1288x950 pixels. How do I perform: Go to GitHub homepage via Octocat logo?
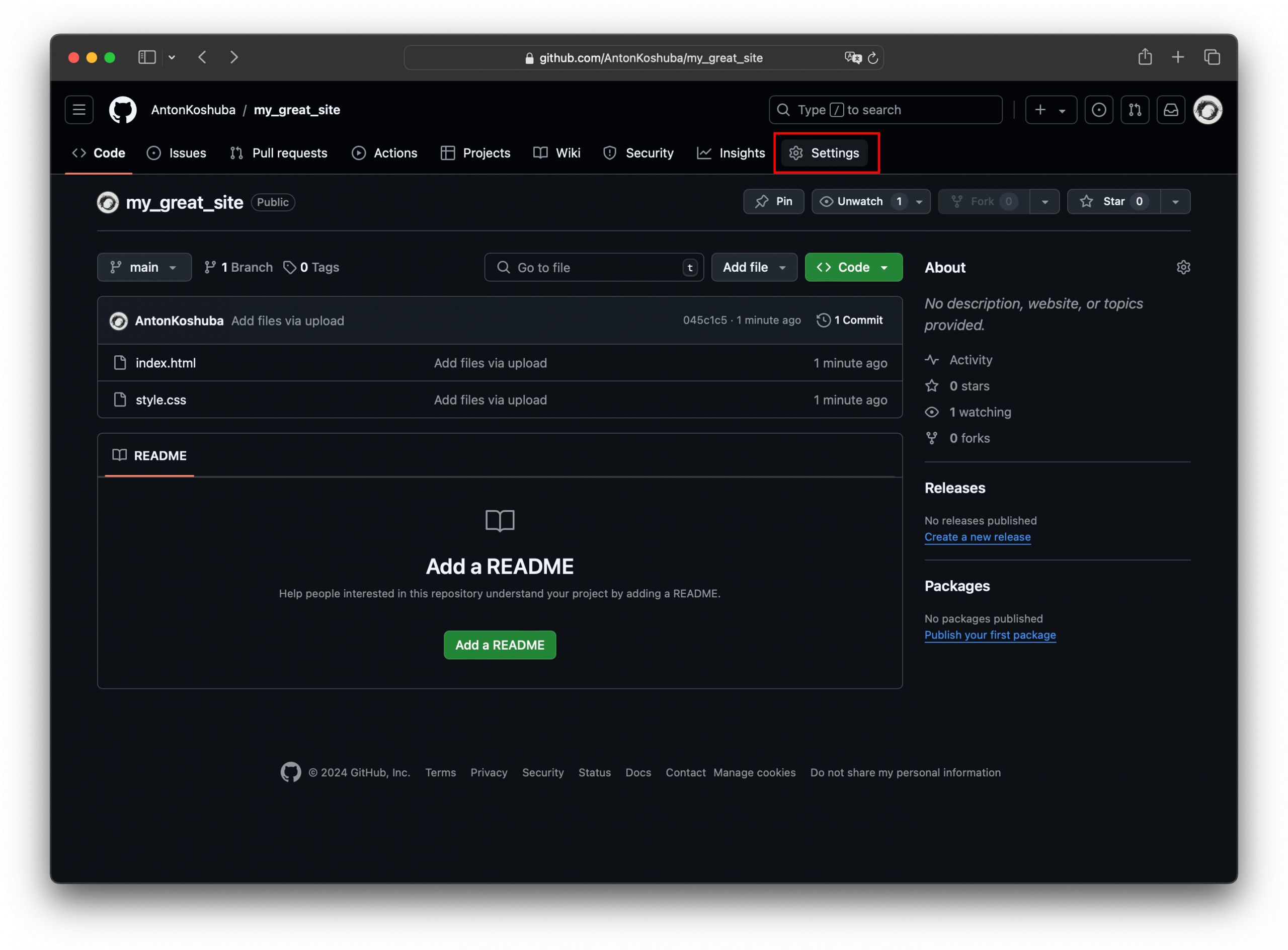pos(123,110)
